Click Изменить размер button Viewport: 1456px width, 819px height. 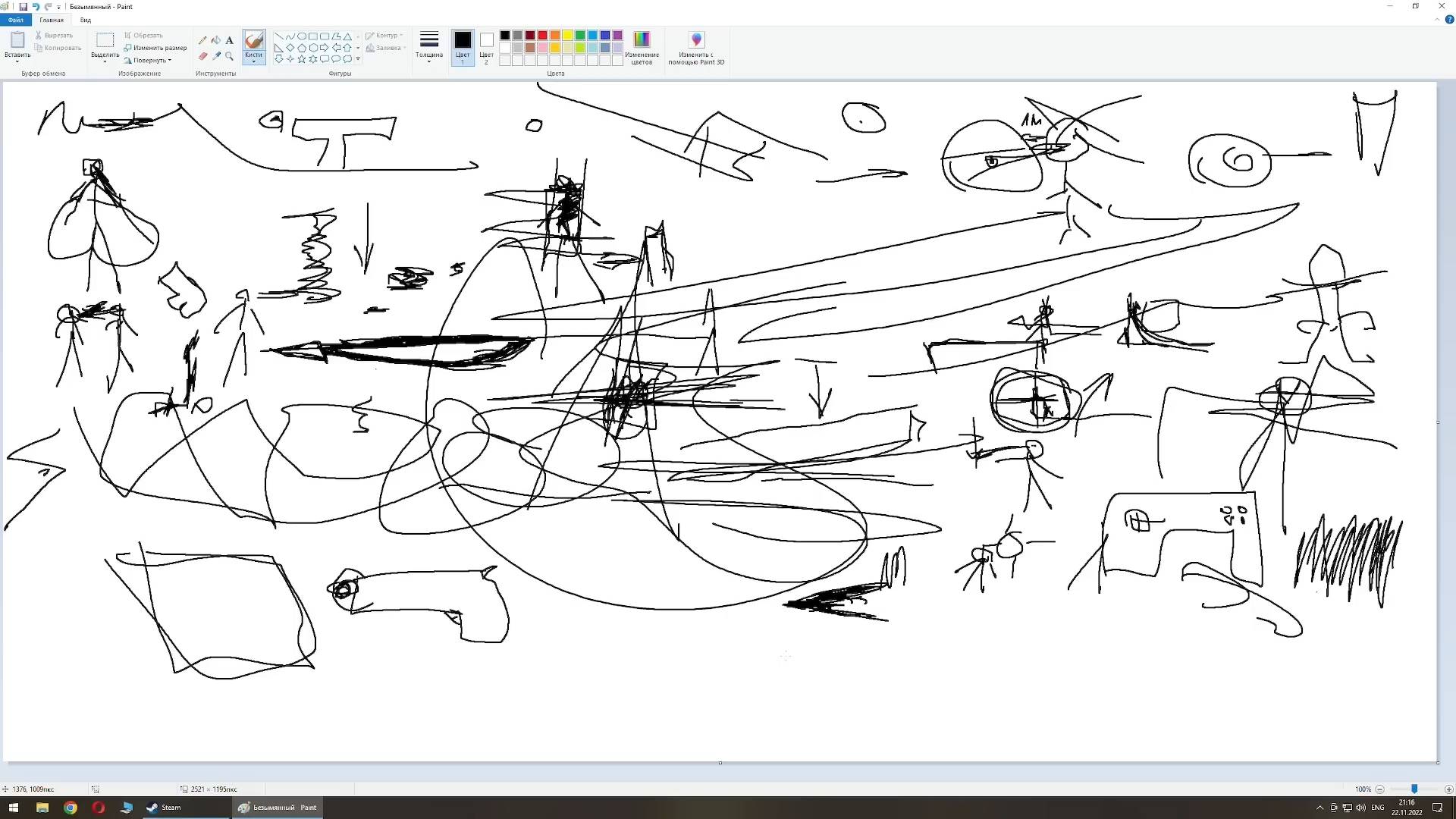(x=155, y=48)
